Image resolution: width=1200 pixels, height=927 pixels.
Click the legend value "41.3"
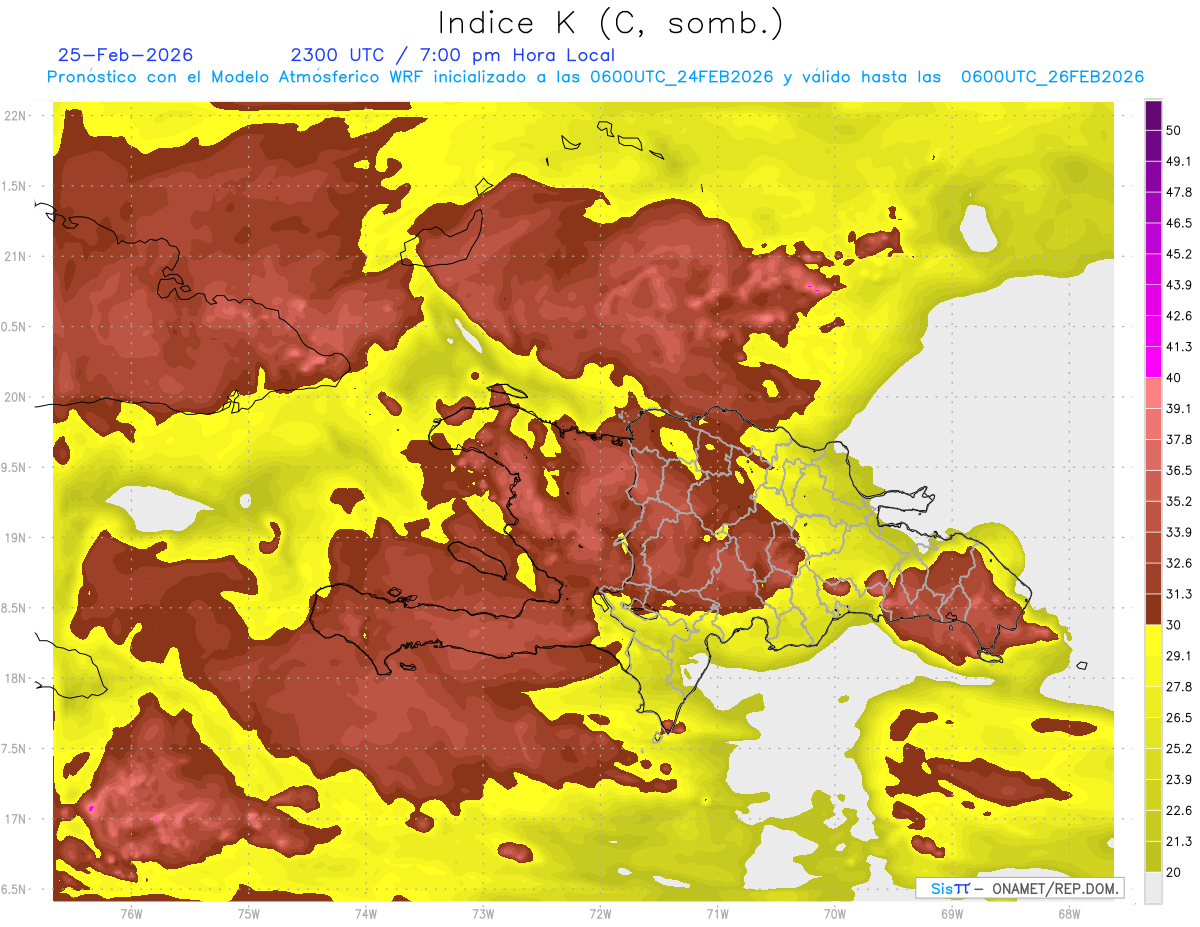point(1179,347)
